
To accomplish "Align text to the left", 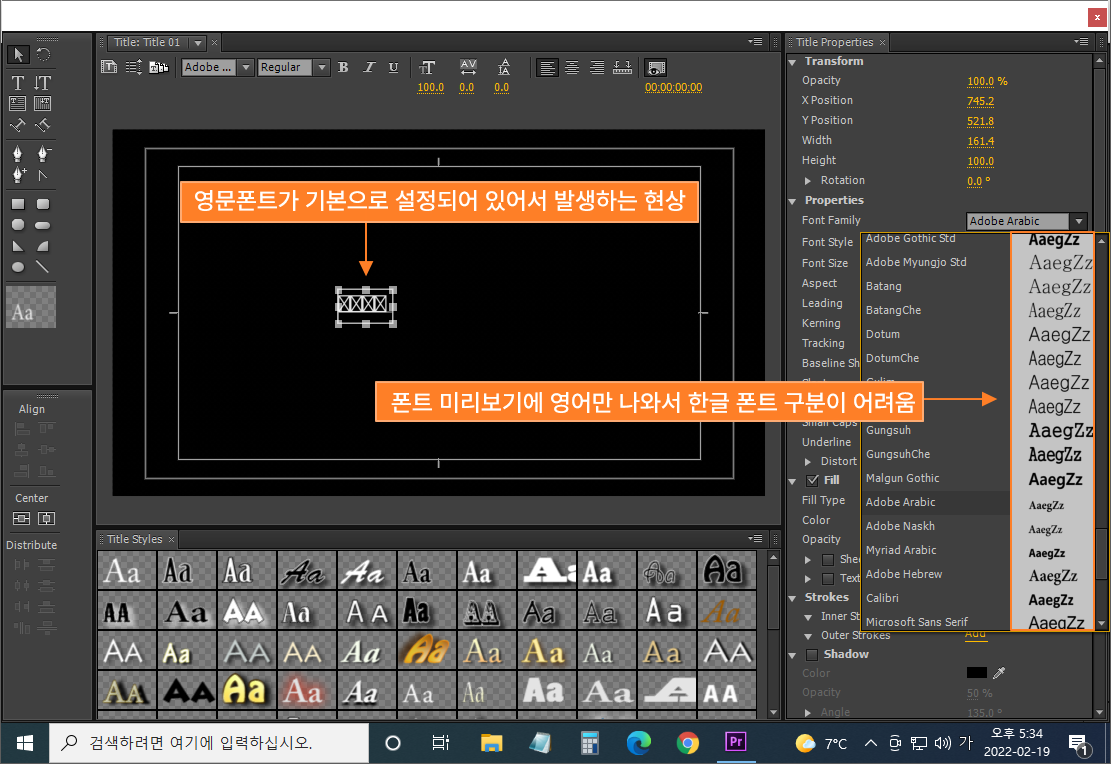I will (547, 67).
